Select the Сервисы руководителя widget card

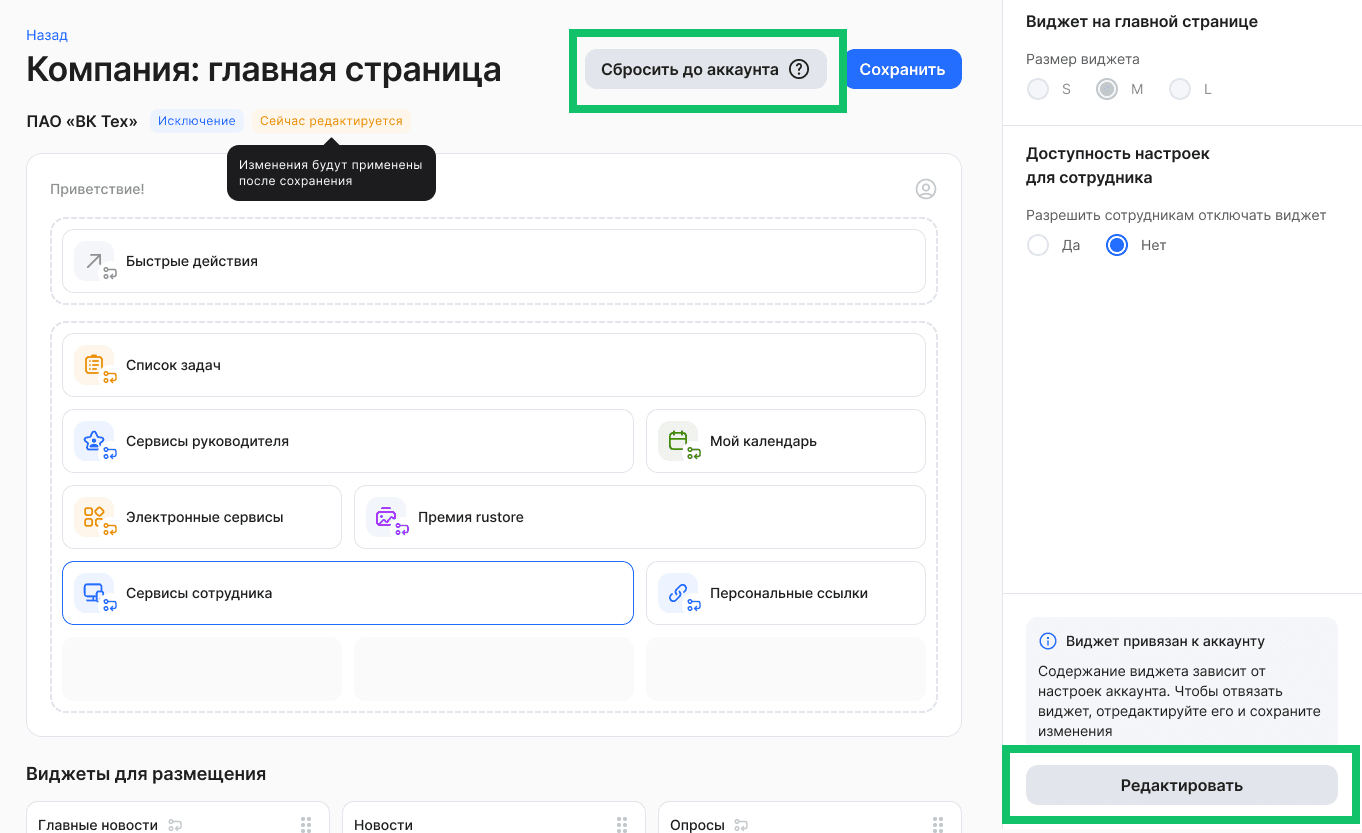click(x=348, y=441)
